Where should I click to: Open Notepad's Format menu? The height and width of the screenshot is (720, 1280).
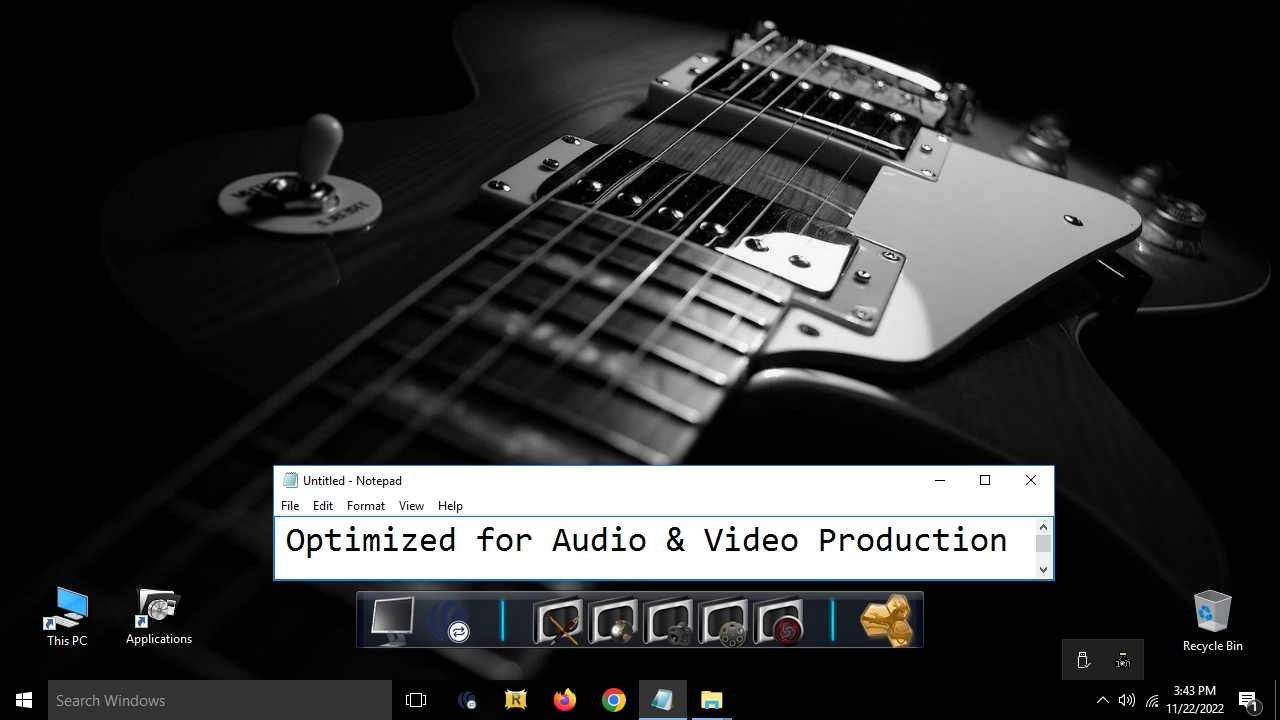point(365,506)
